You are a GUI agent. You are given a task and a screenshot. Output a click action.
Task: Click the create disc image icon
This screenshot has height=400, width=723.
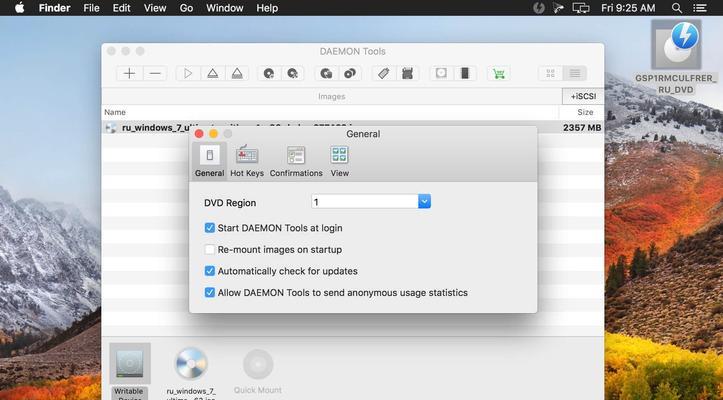tap(269, 73)
